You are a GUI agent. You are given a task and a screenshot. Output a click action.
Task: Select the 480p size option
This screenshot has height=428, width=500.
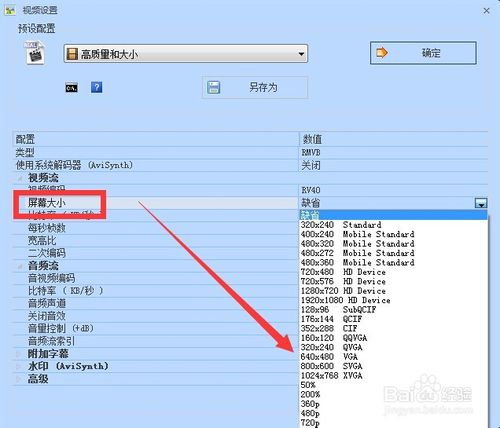393,413
